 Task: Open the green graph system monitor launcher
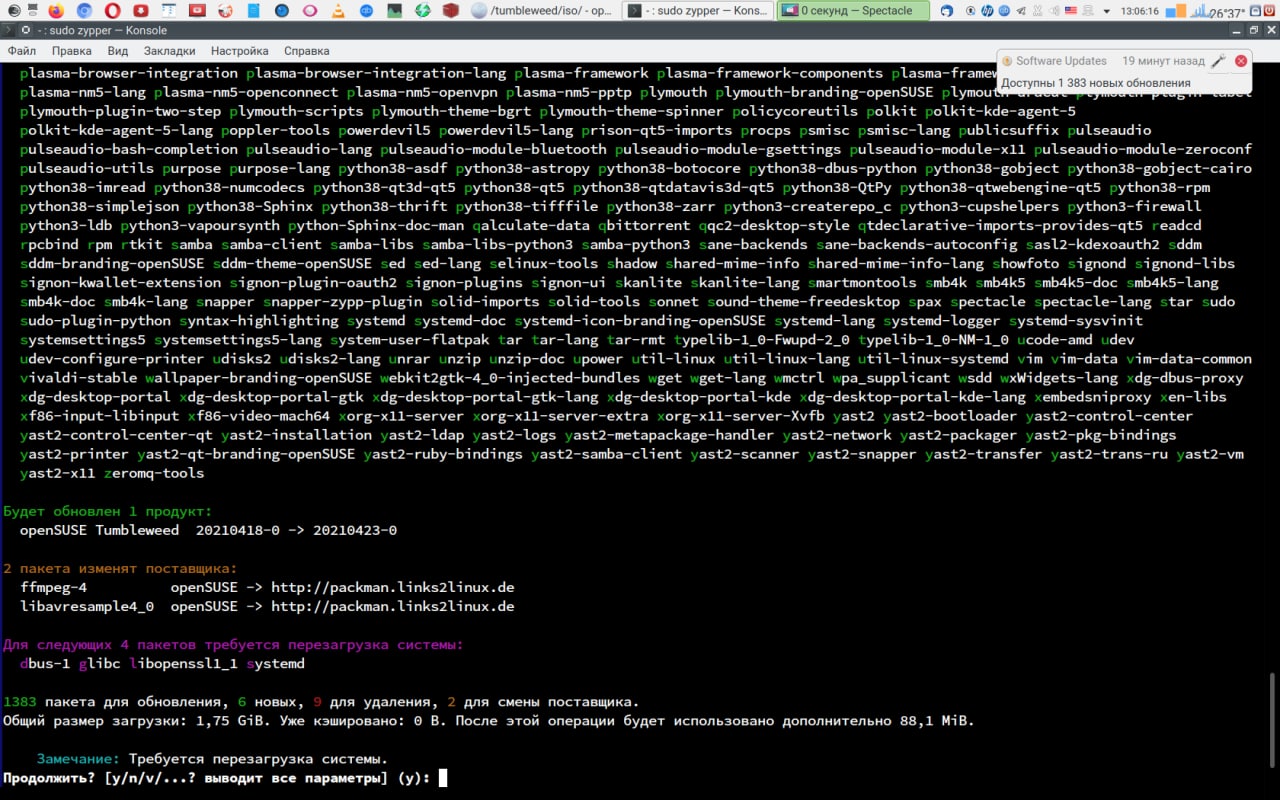pos(395,10)
